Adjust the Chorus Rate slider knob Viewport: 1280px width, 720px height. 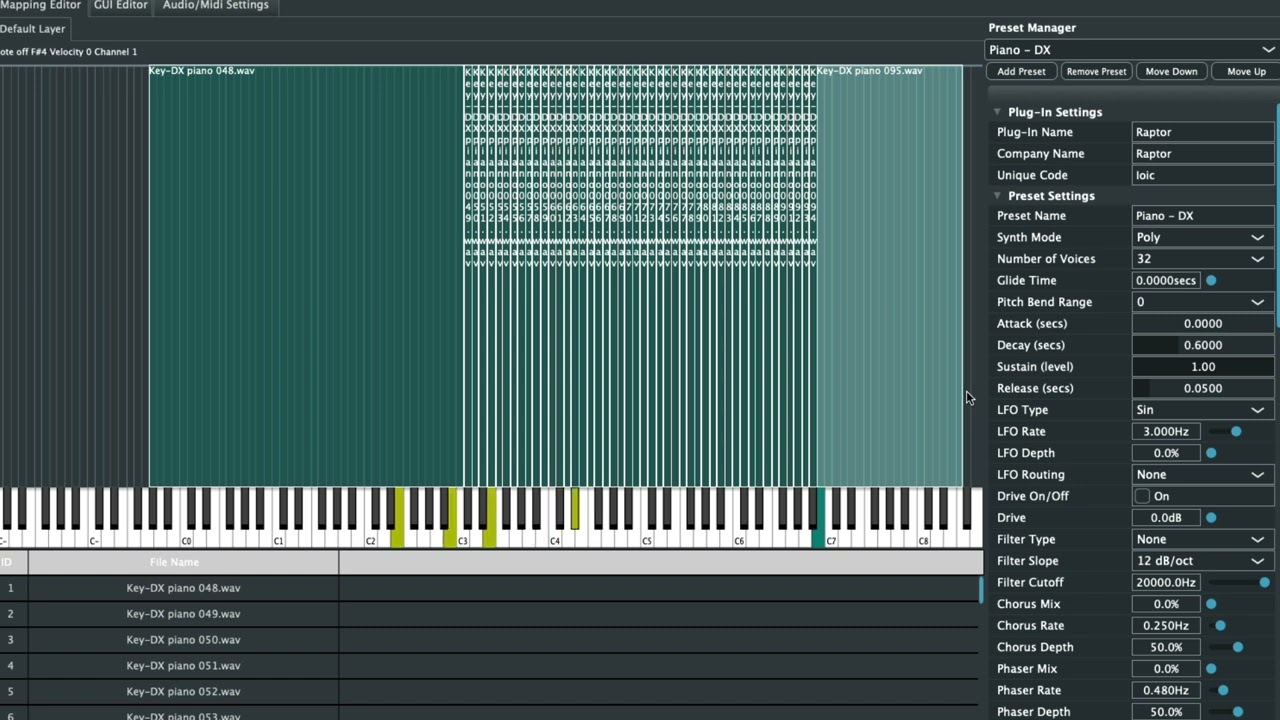(1220, 626)
